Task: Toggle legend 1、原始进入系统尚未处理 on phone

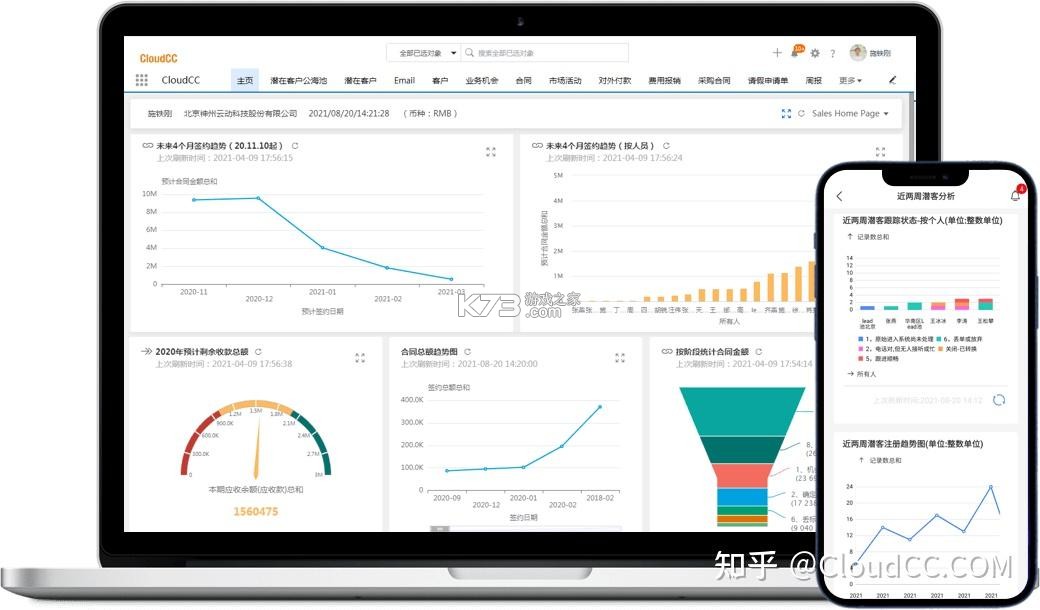Action: [896, 339]
